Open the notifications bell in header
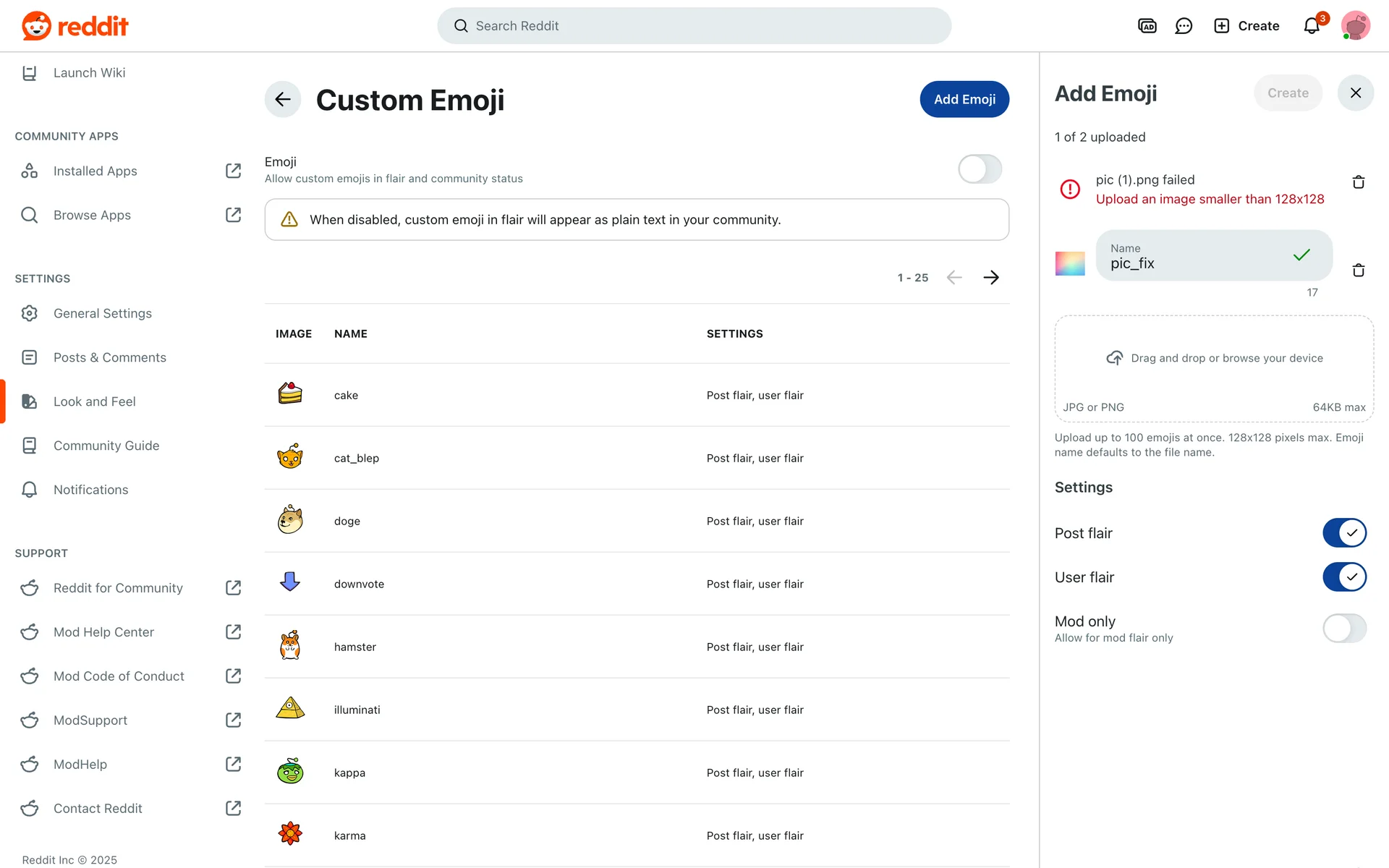Viewport: 1389px width, 868px height. tap(1312, 26)
